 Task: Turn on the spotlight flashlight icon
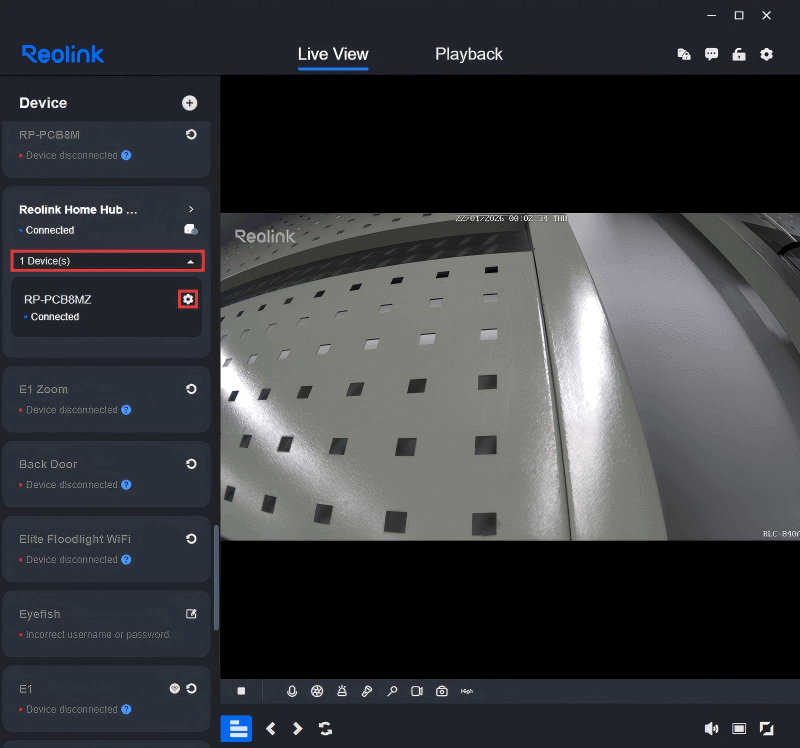coord(367,691)
